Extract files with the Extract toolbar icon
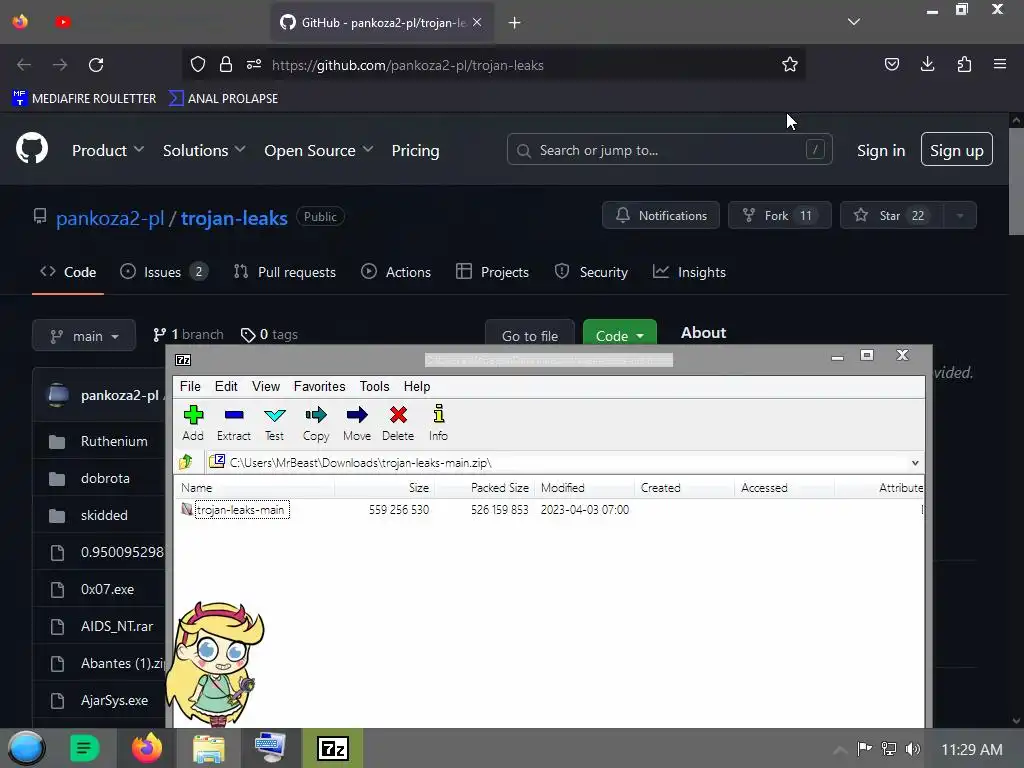1024x768 pixels. click(x=234, y=423)
